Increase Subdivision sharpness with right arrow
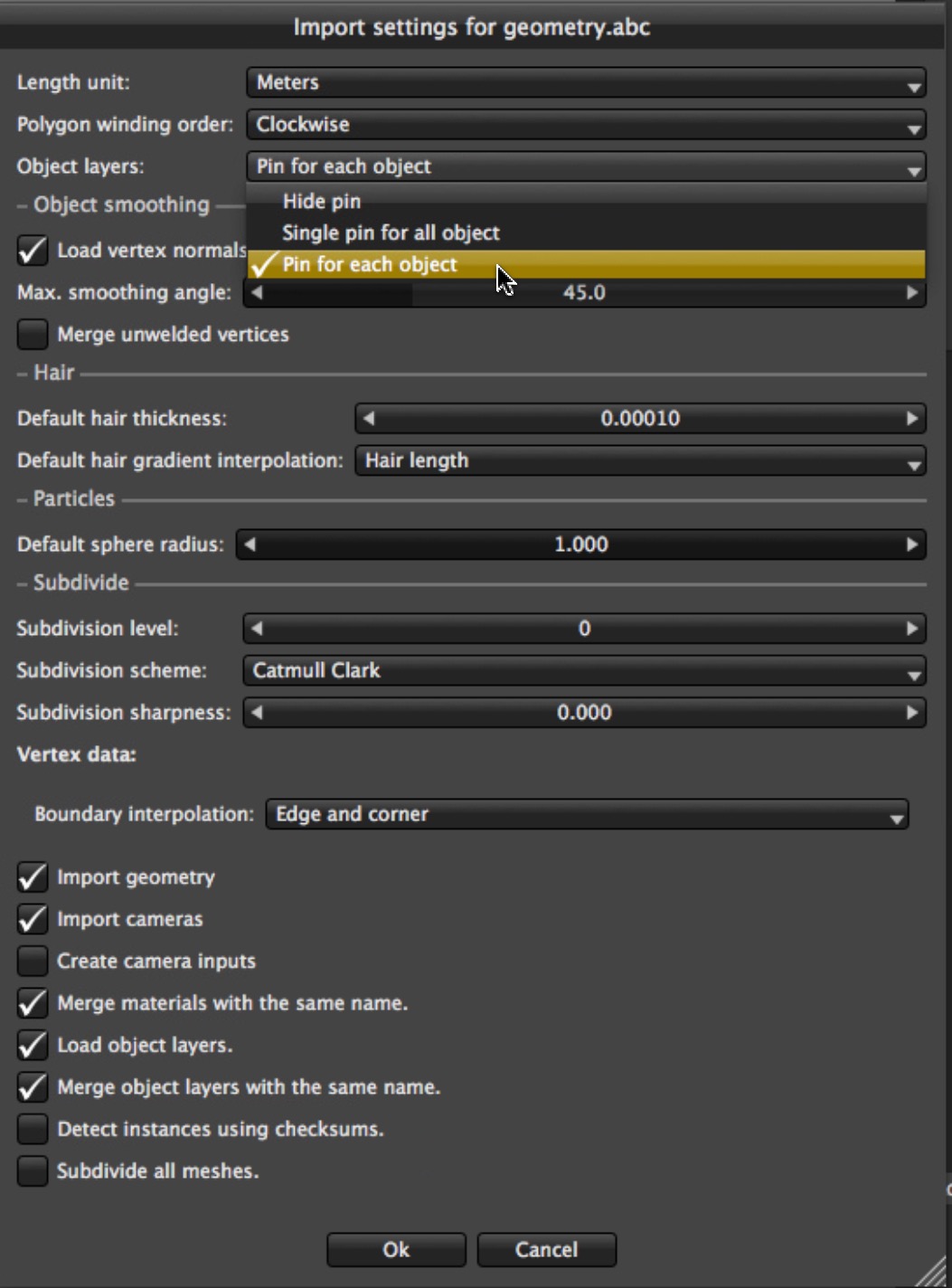 click(x=912, y=713)
